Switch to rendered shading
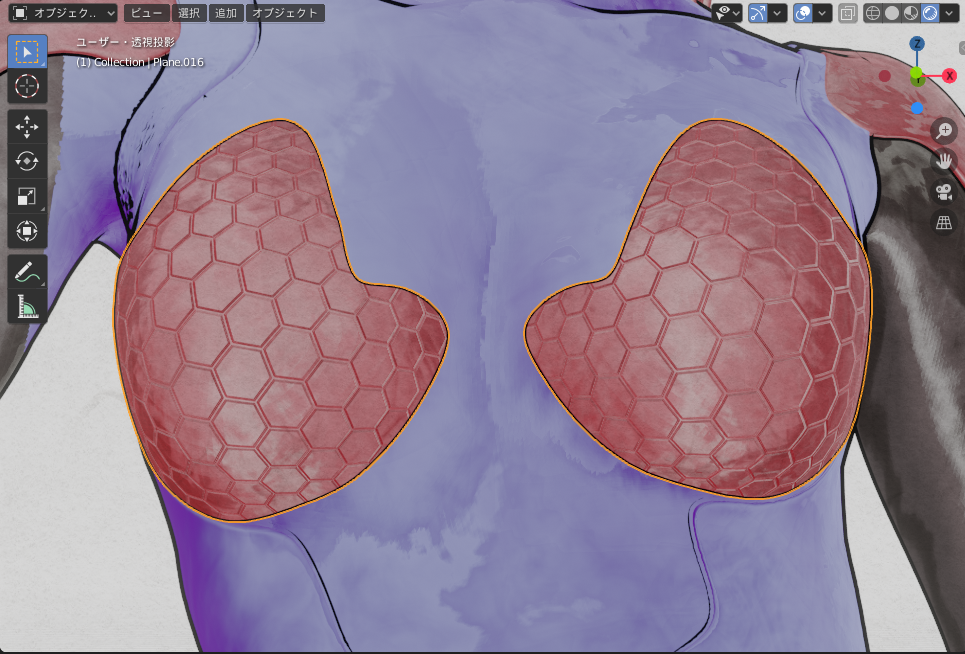 [x=930, y=13]
